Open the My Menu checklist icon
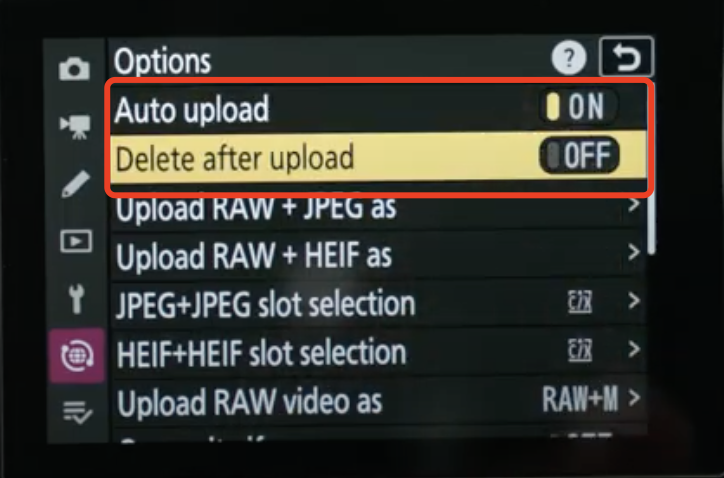This screenshot has height=478, width=724. 78,412
